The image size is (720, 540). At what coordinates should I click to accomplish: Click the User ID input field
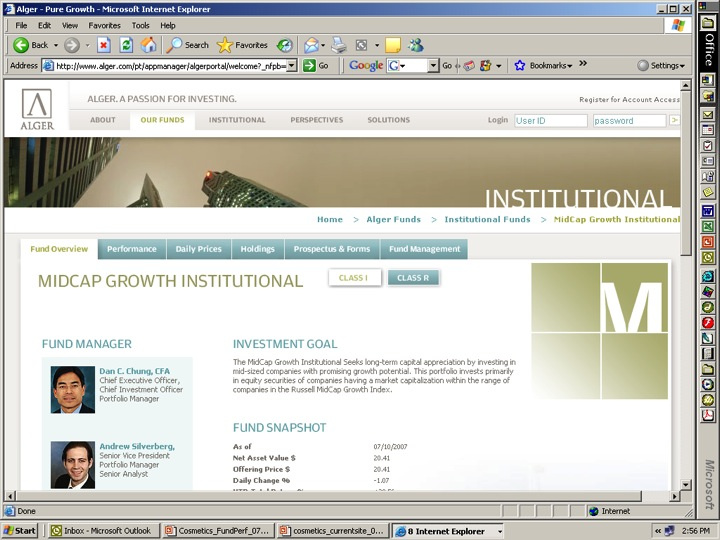click(x=551, y=121)
